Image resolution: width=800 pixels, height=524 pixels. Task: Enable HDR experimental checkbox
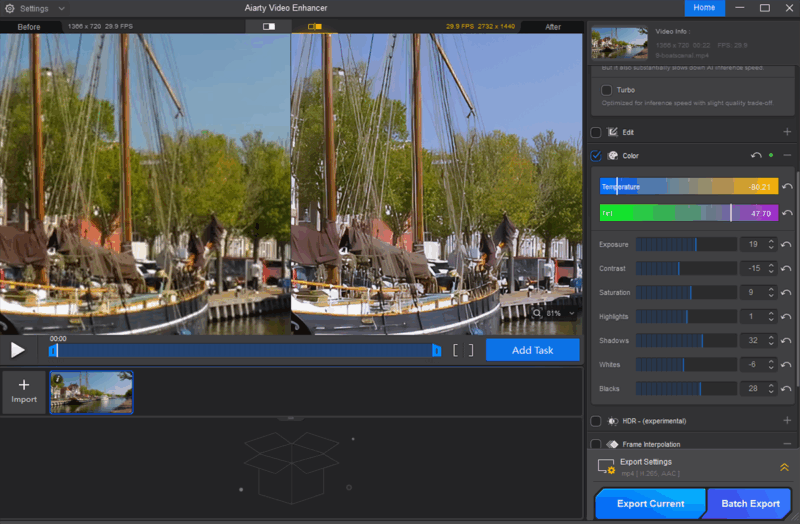pos(596,421)
